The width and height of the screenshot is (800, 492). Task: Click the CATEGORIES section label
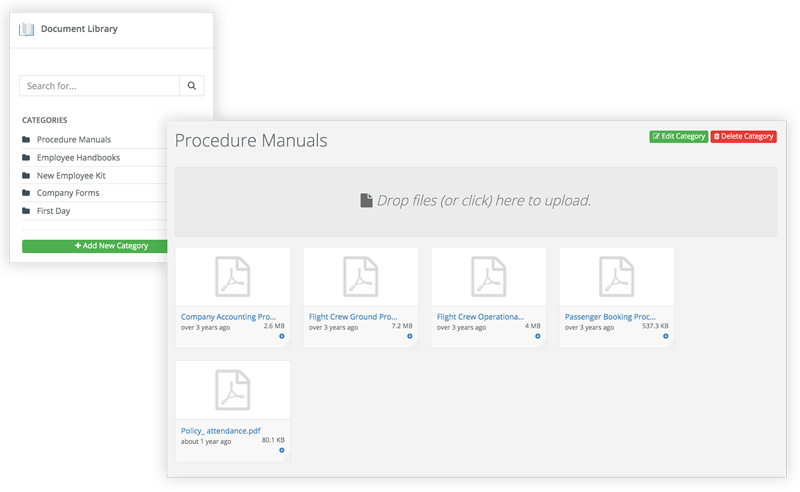pyautogui.click(x=44, y=120)
